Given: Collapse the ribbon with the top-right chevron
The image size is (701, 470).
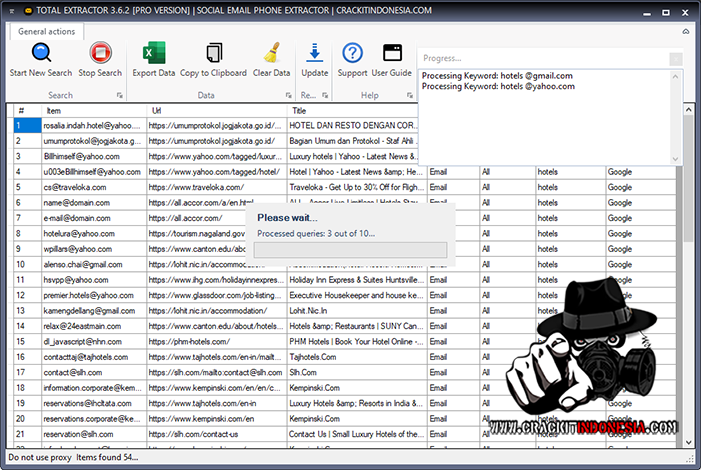Looking at the screenshot, I should point(687,32).
